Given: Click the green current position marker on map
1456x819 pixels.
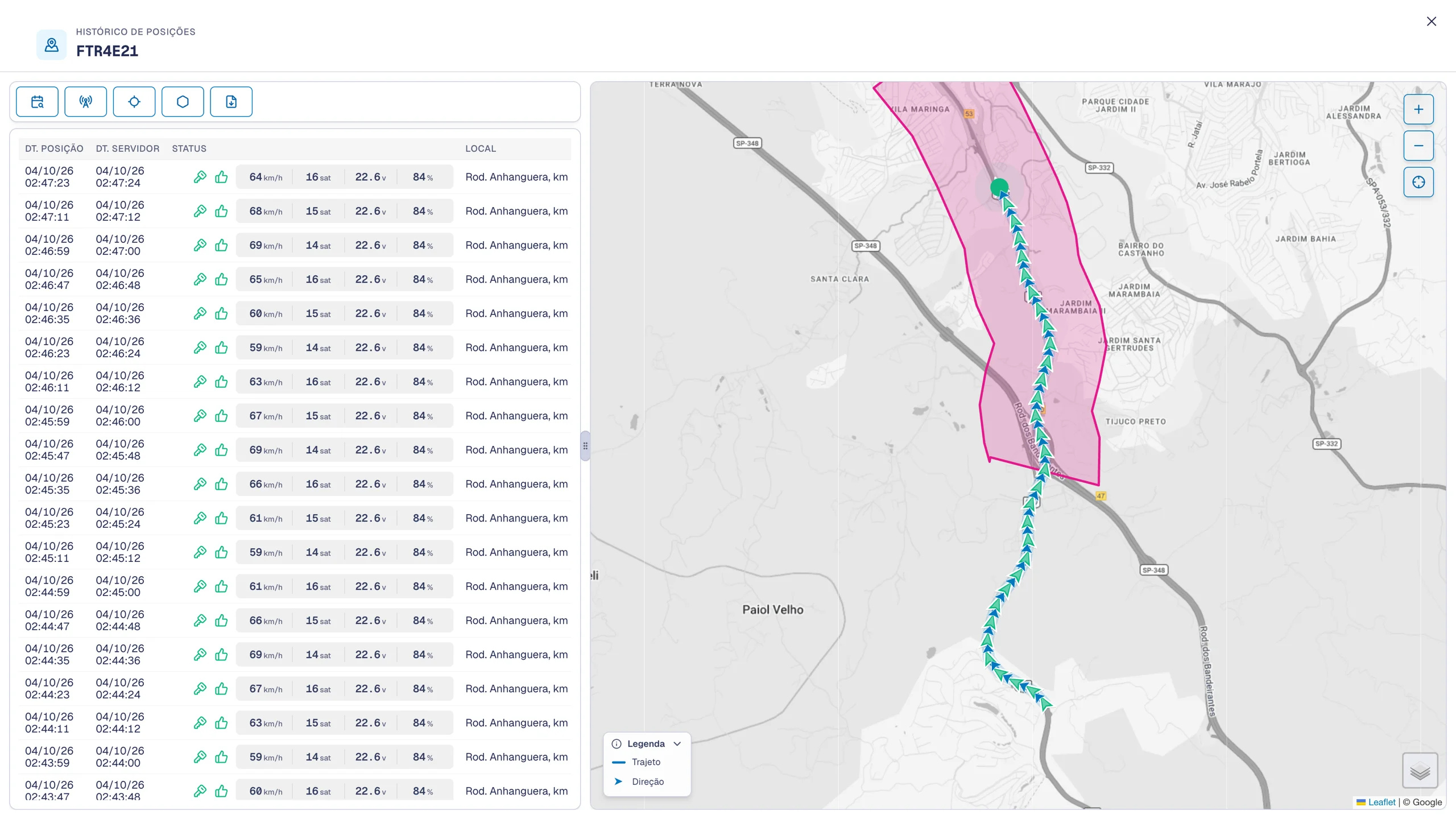Looking at the screenshot, I should tap(999, 187).
